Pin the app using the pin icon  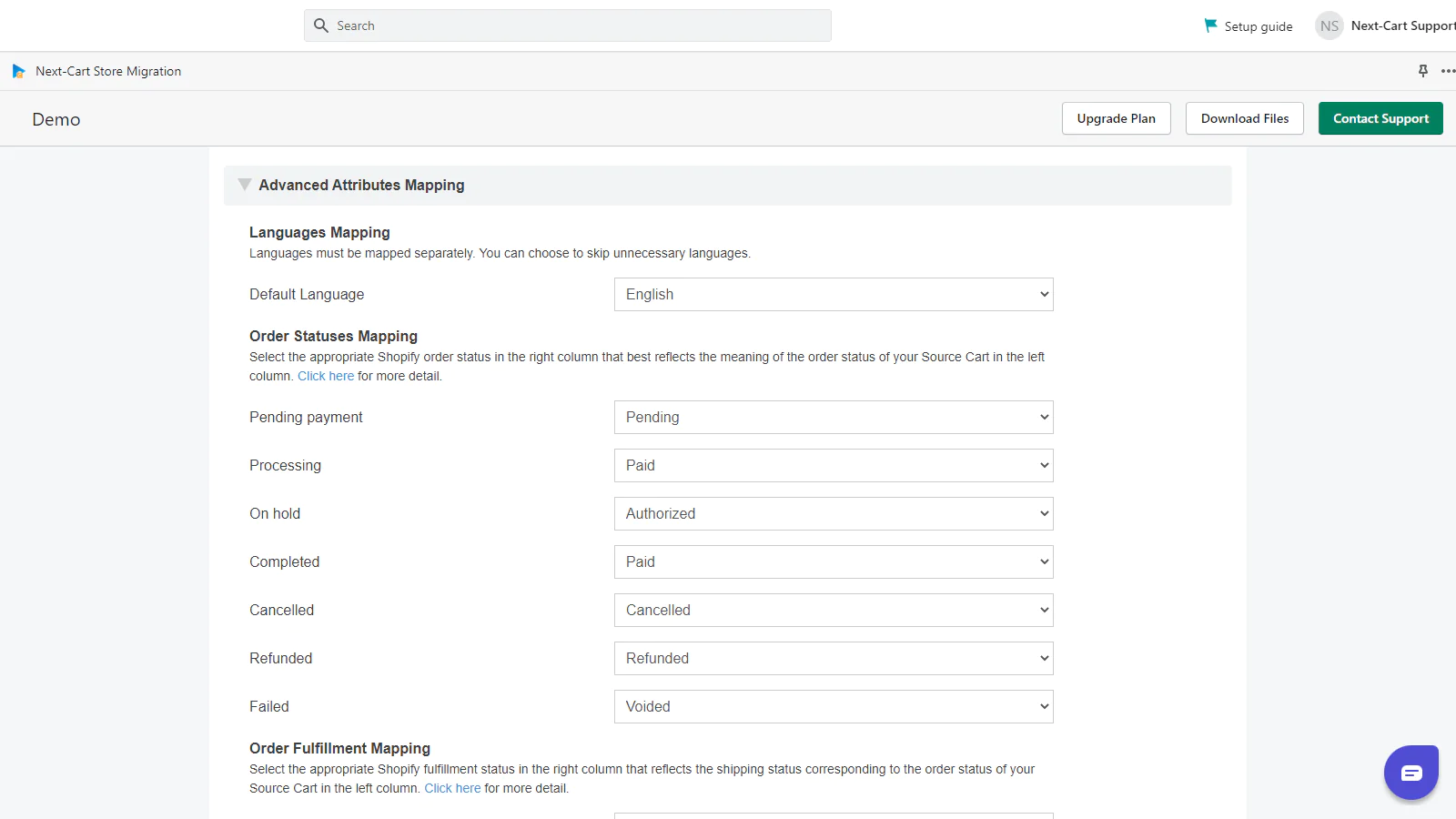1423,71
